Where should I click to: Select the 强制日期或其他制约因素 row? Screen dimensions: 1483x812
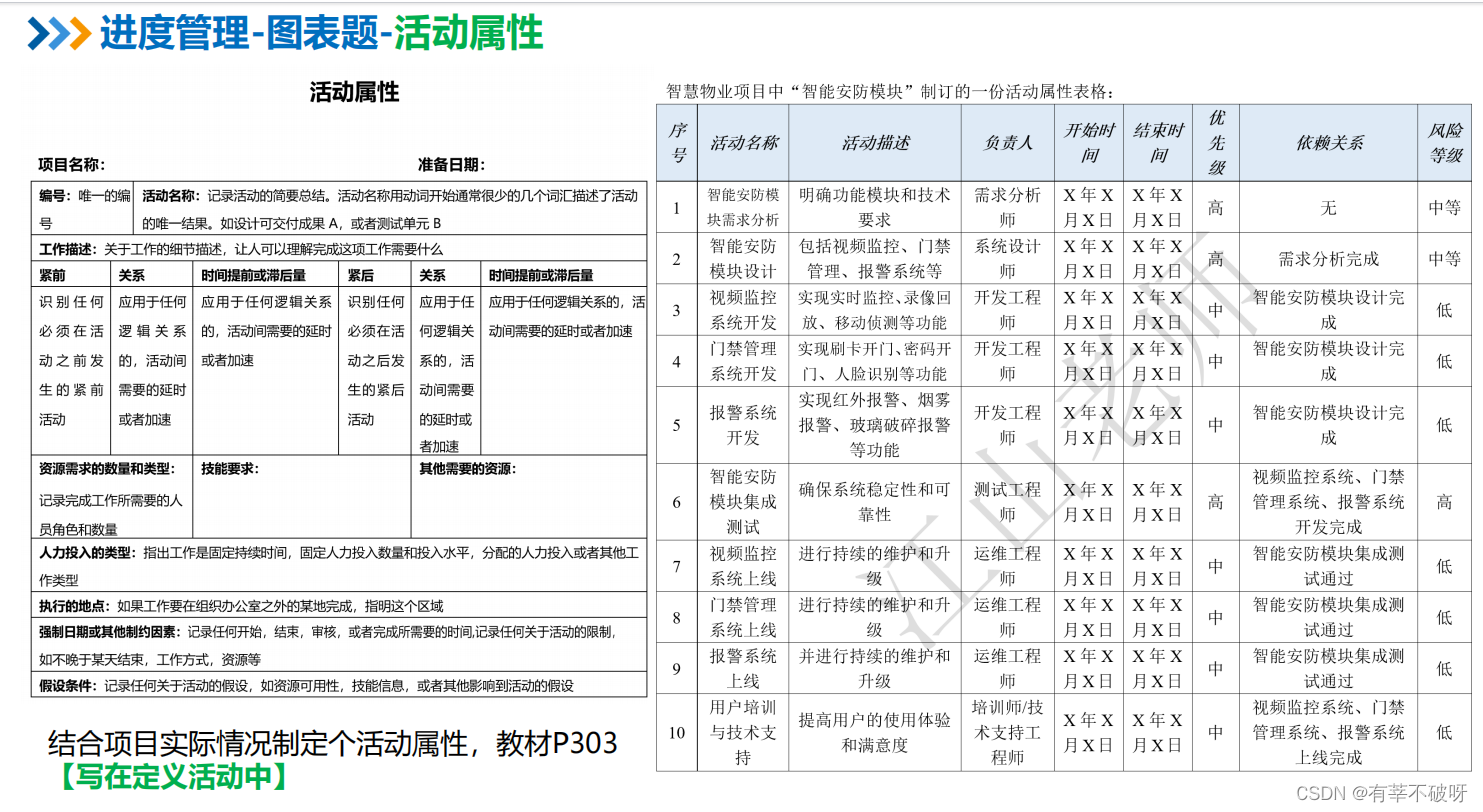339,645
